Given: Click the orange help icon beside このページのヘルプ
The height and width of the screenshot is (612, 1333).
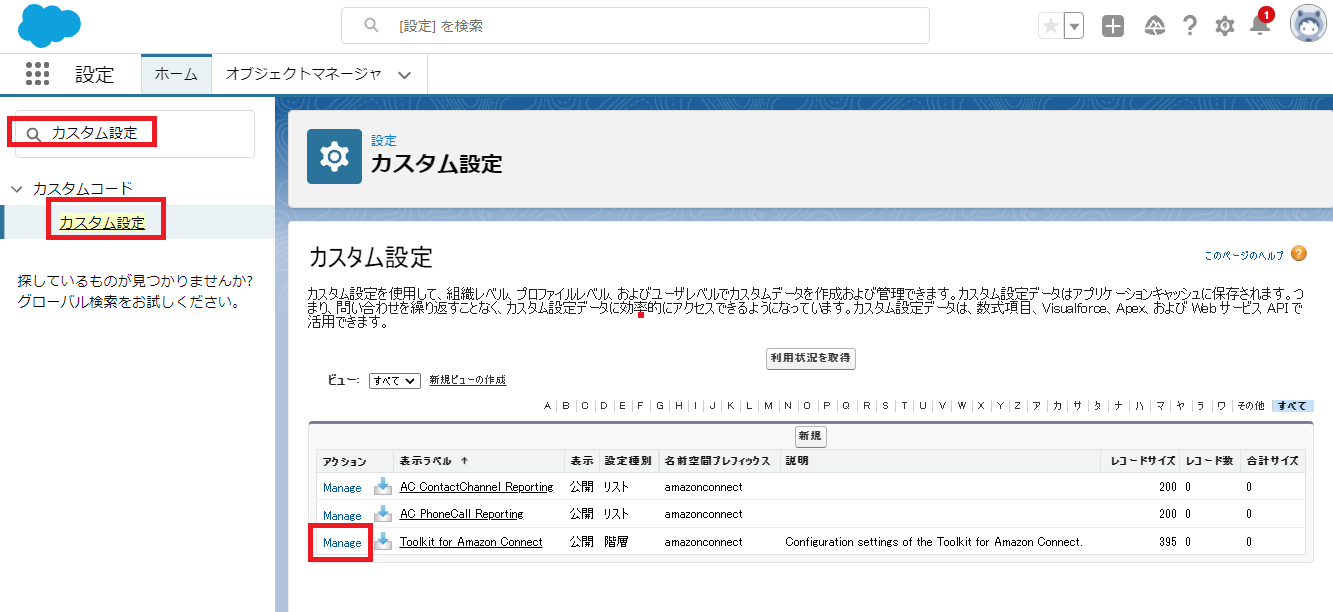Looking at the screenshot, I should pos(1299,254).
